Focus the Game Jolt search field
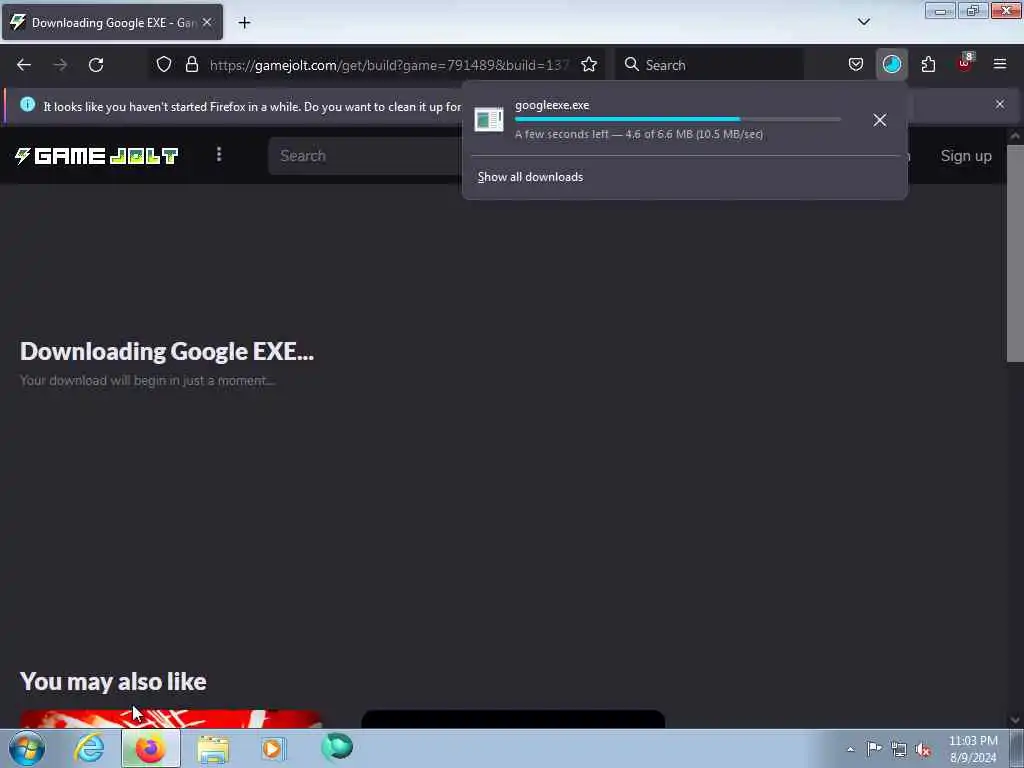The image size is (1024, 768). [x=366, y=155]
